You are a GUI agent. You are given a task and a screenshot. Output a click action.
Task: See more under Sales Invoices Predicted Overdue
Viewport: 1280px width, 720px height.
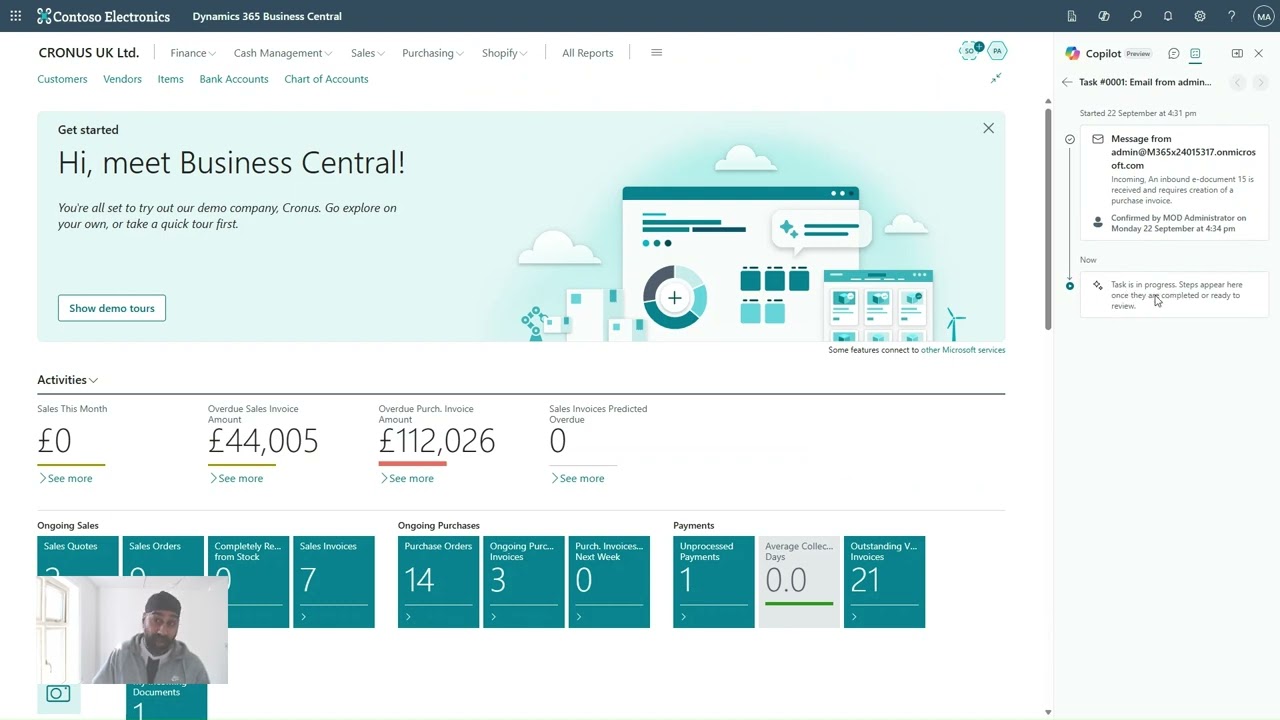(577, 478)
